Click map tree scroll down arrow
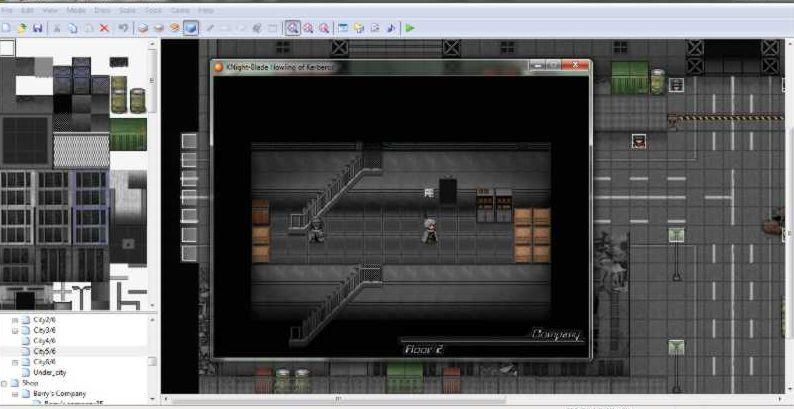794x409 pixels. coord(152,399)
